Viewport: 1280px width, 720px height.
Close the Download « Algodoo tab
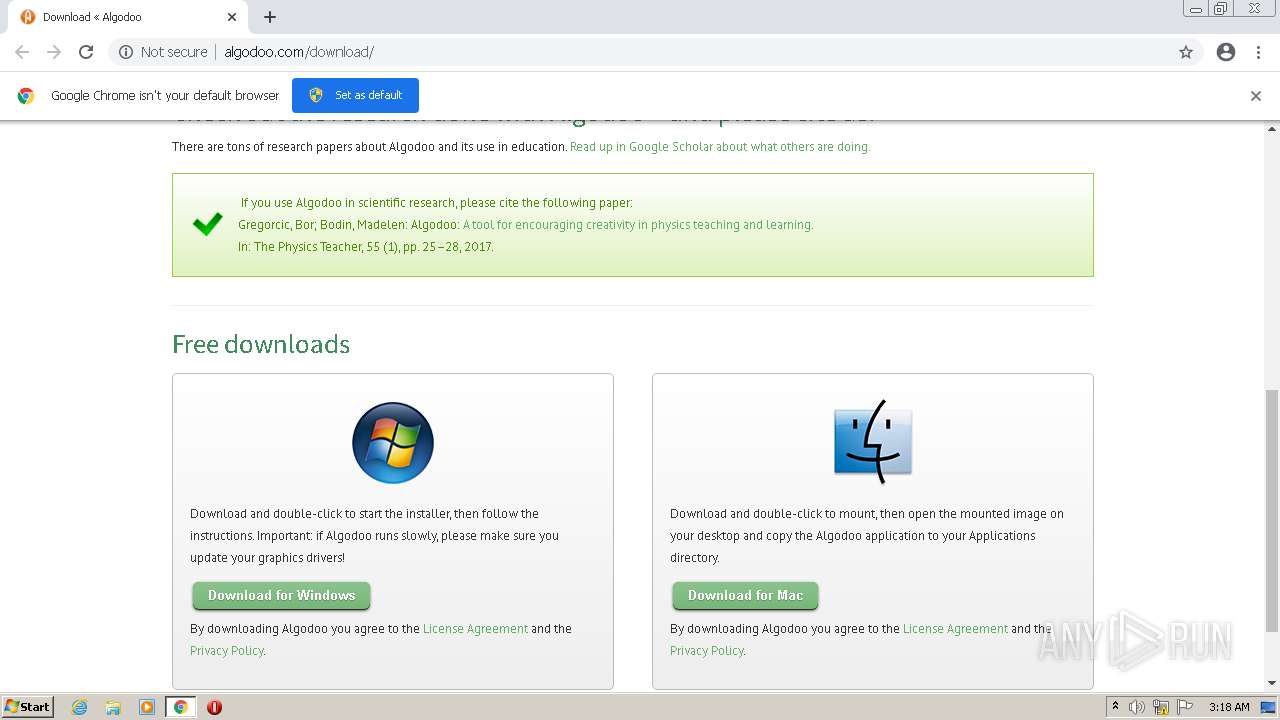[232, 17]
